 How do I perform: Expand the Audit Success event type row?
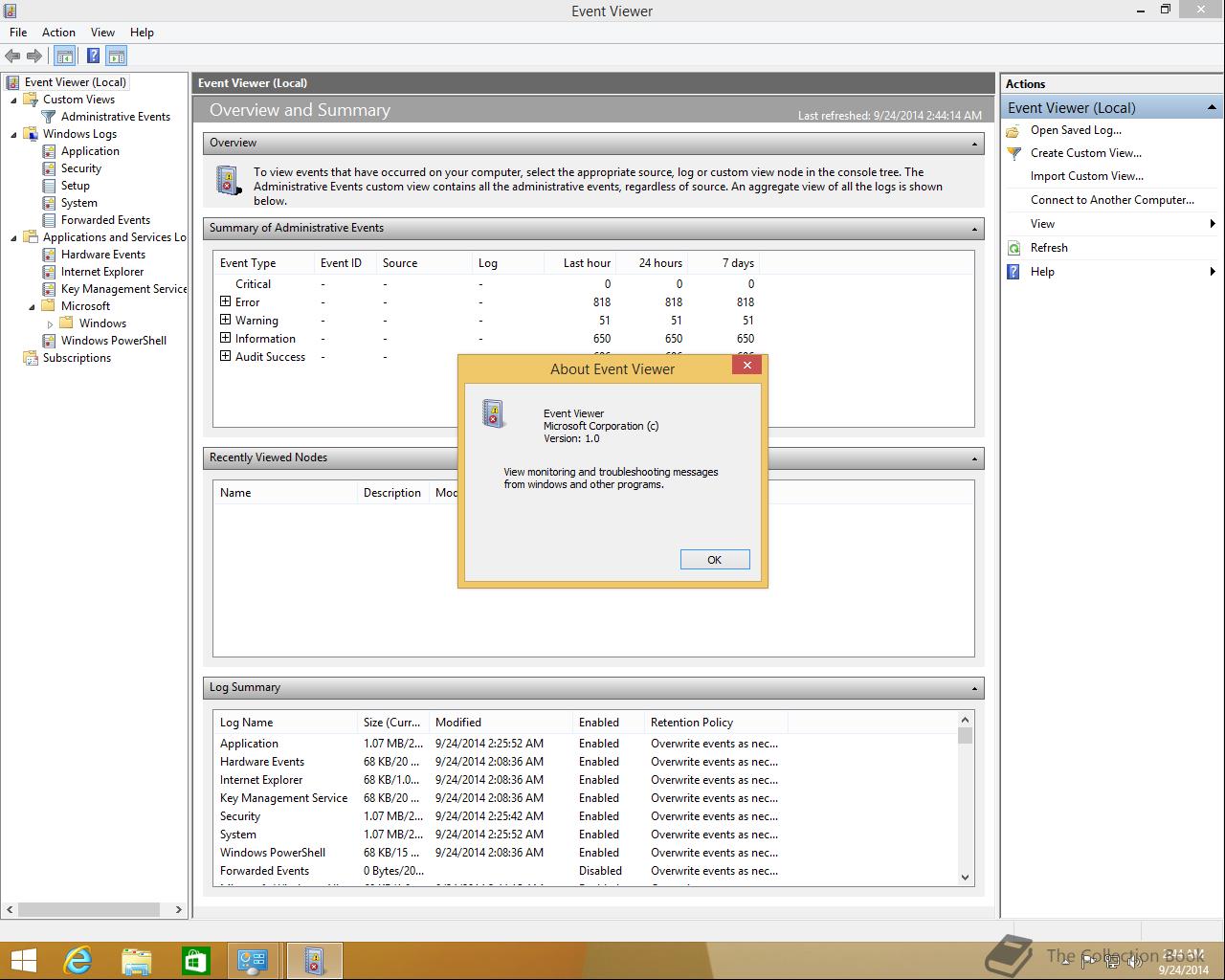[x=226, y=356]
